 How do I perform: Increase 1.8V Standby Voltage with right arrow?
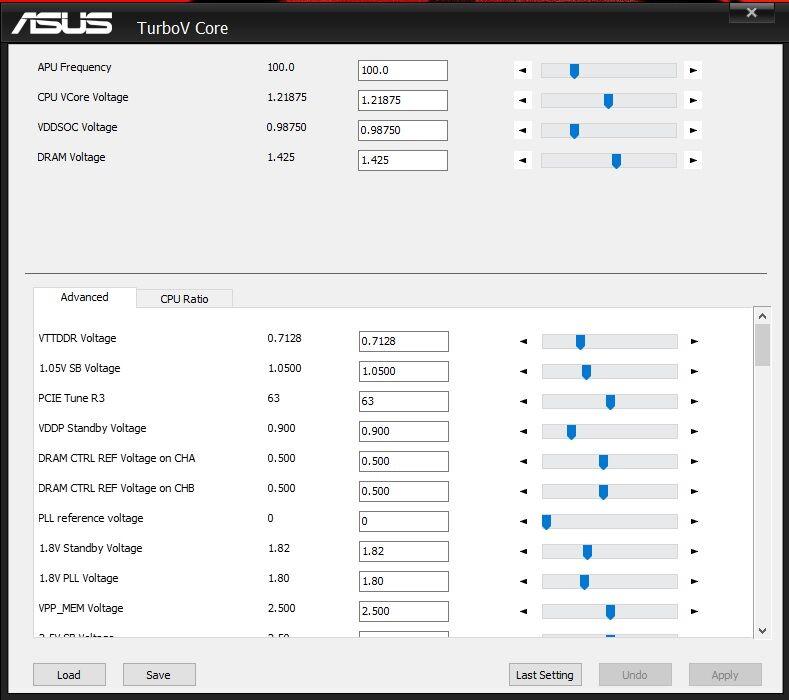pos(694,552)
